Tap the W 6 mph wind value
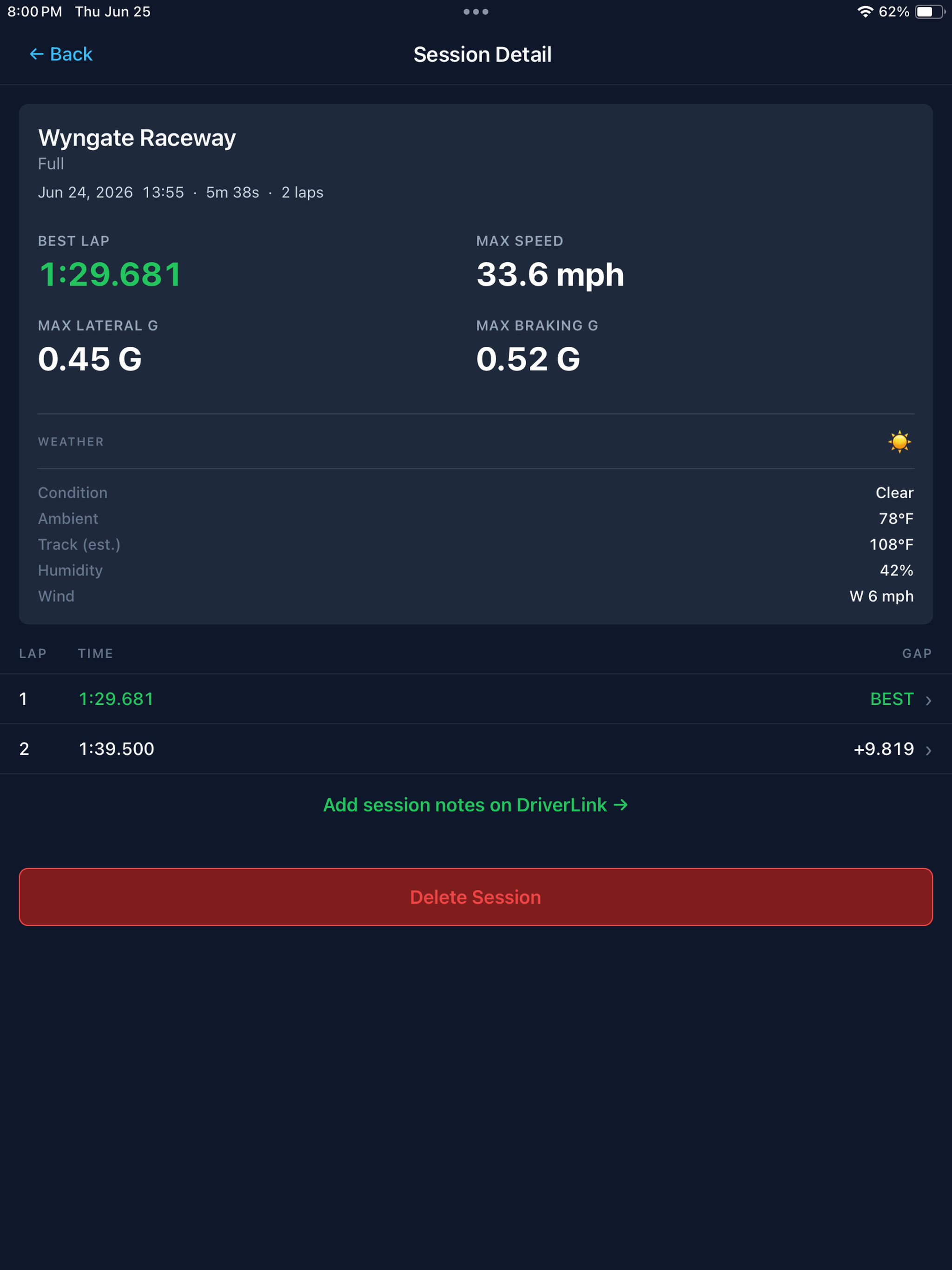 (x=881, y=596)
